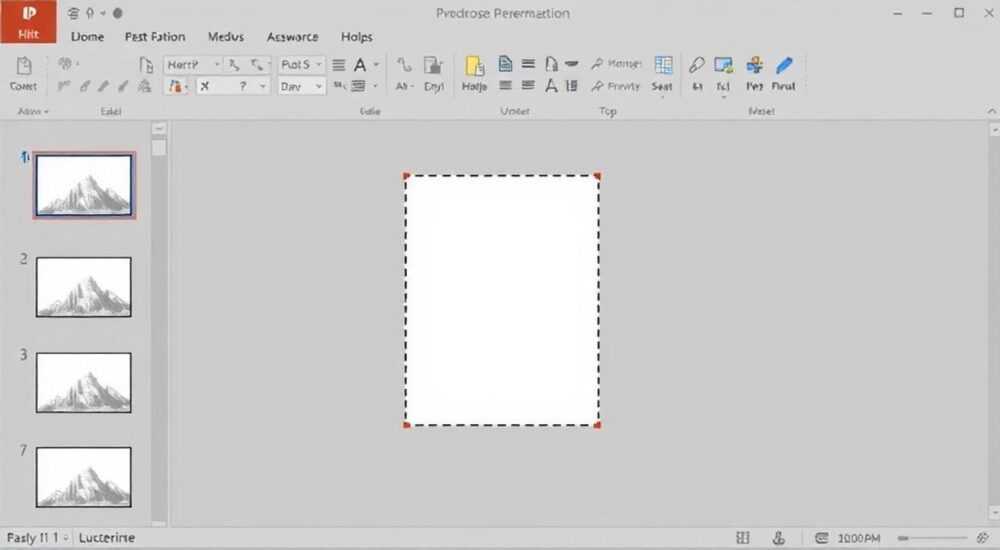Click the Lucterine status bar label
The height and width of the screenshot is (550, 1000).
click(107, 538)
